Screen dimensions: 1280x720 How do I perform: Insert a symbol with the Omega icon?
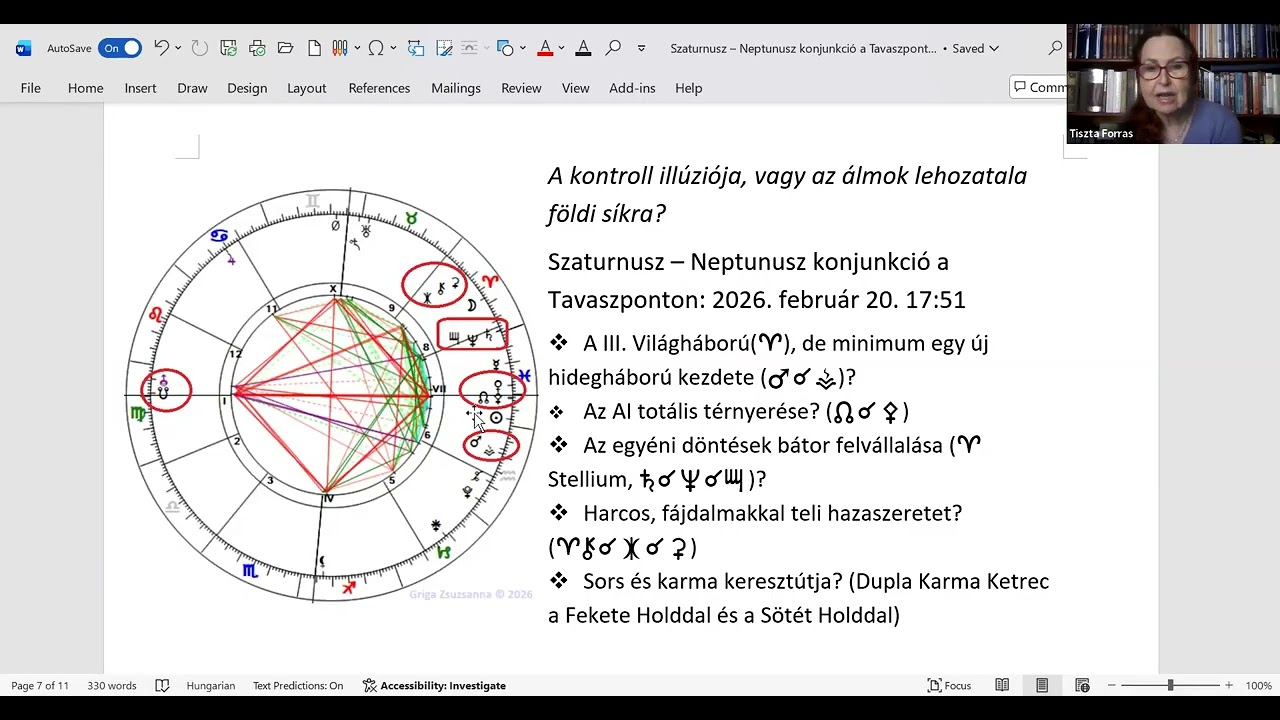point(376,48)
